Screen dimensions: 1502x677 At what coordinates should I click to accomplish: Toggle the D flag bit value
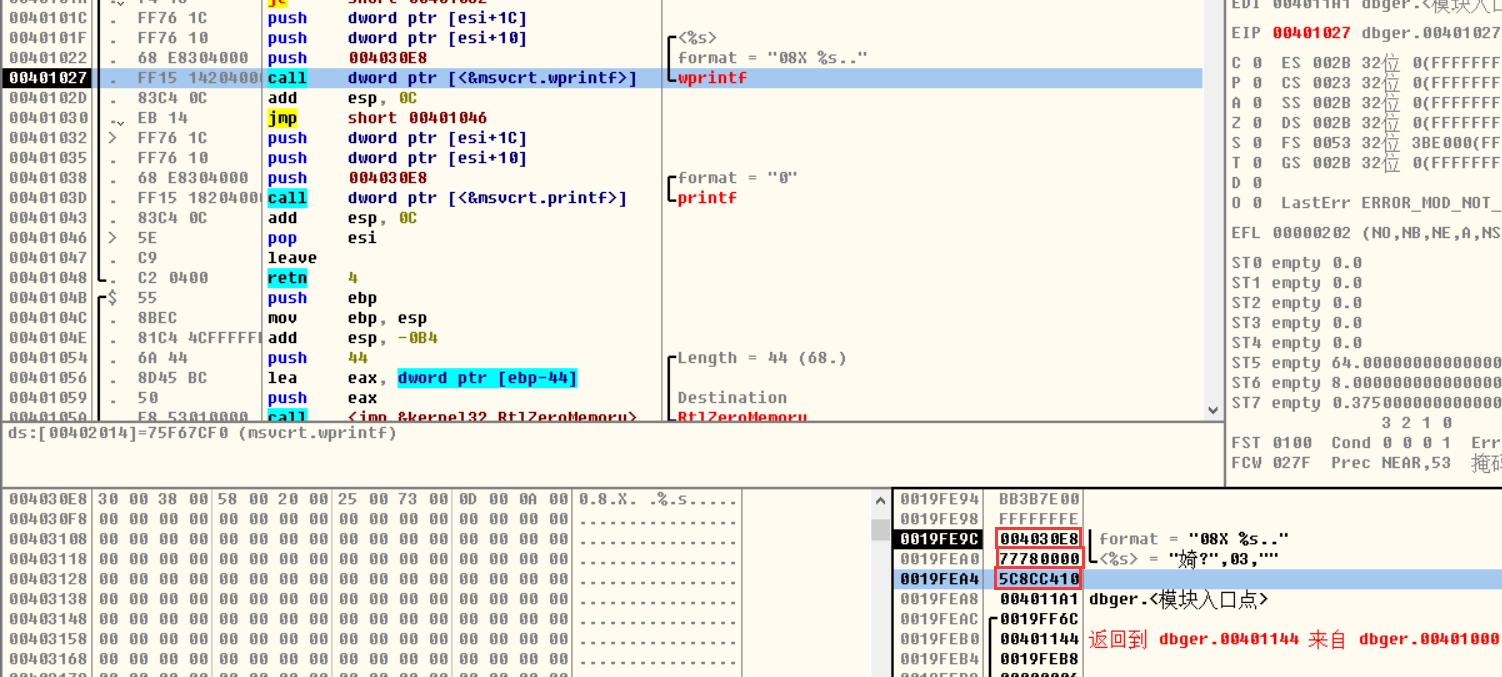pyautogui.click(x=1257, y=183)
